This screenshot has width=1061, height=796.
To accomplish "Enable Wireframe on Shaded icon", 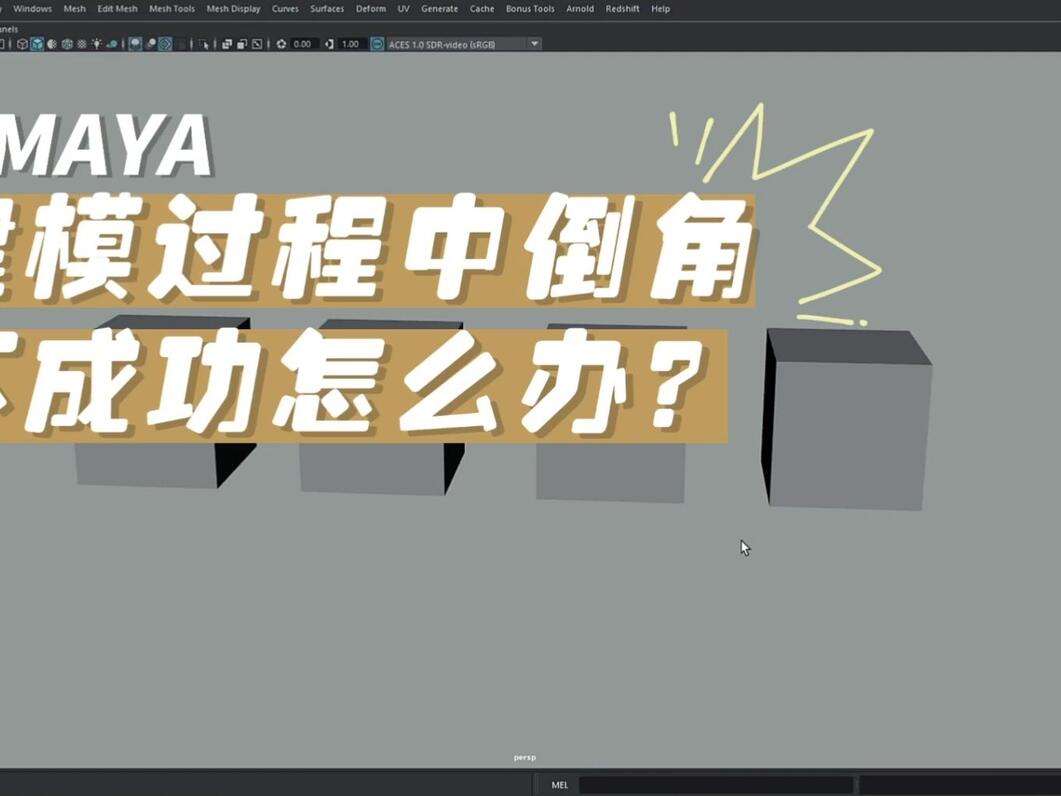I will point(67,44).
